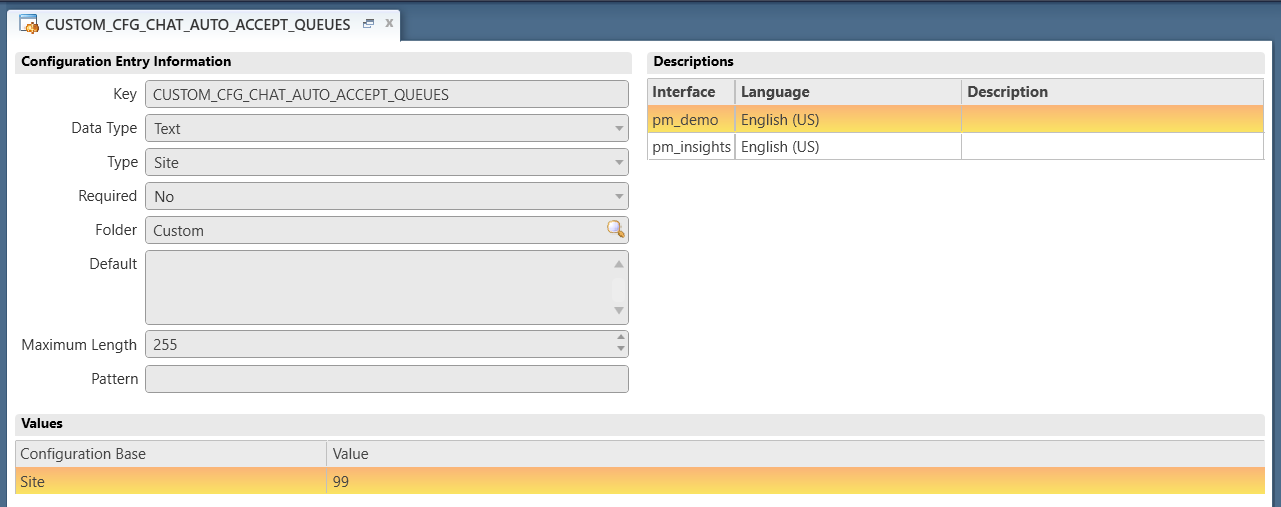Screen dimensions: 1281x507
Task: Expand the Type dropdown showing Site
Action: [x=620, y=162]
